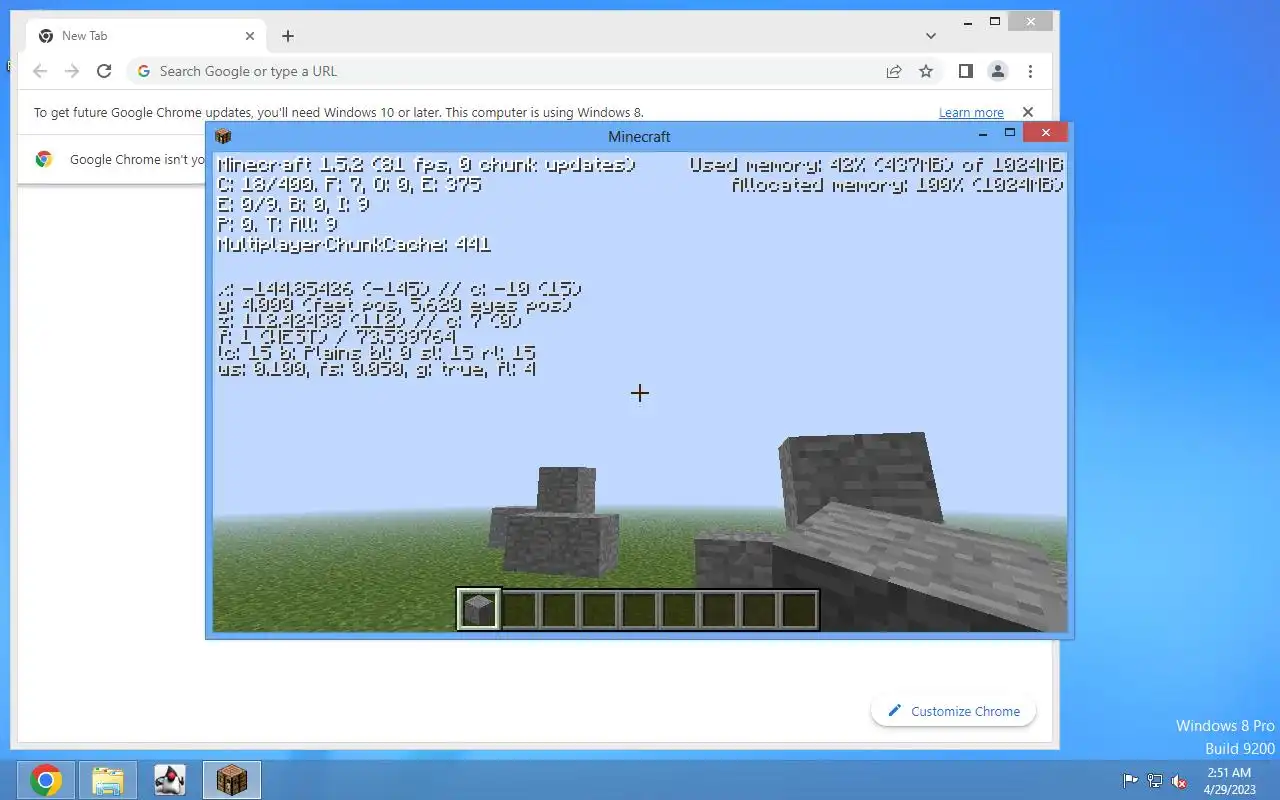1280x800 pixels.
Task: Maximize the Chrome window
Action: [995, 21]
